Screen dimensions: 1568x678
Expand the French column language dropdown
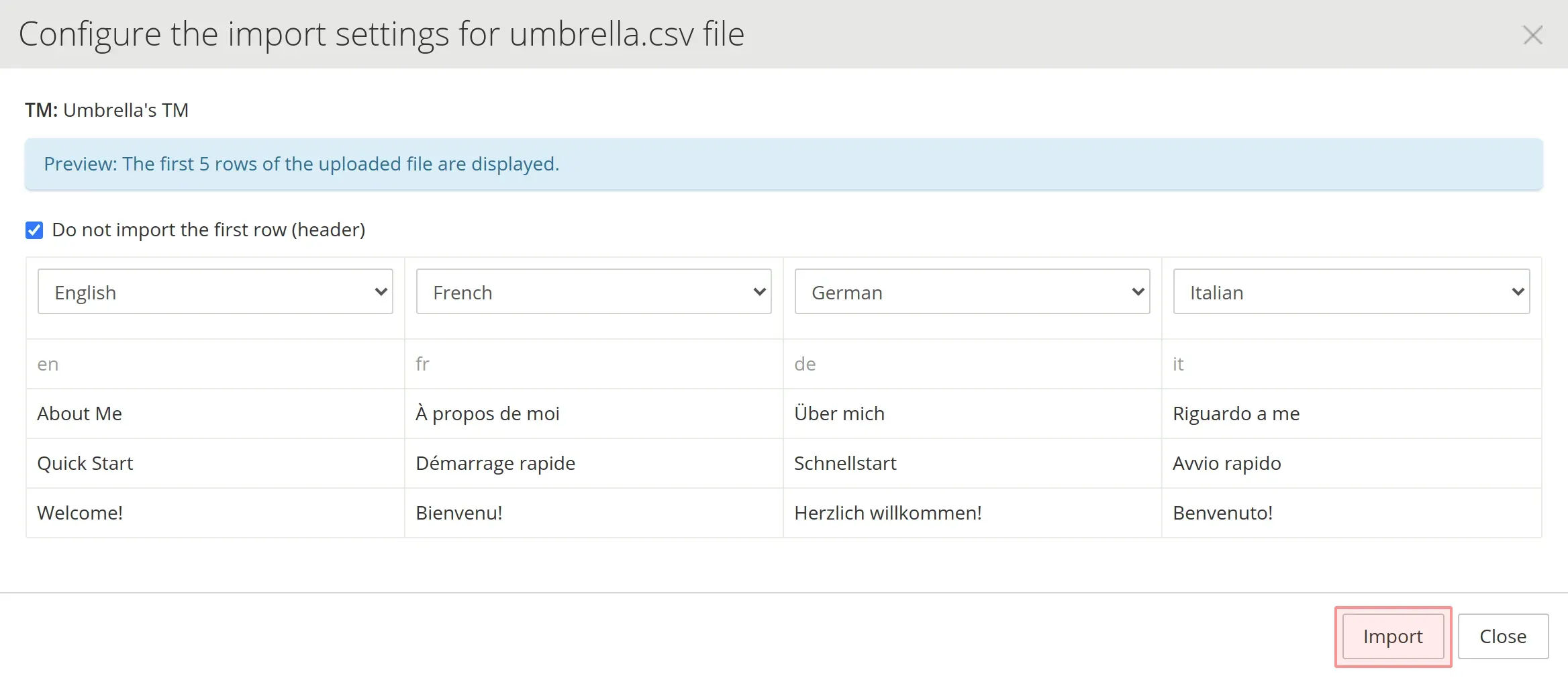coord(593,292)
